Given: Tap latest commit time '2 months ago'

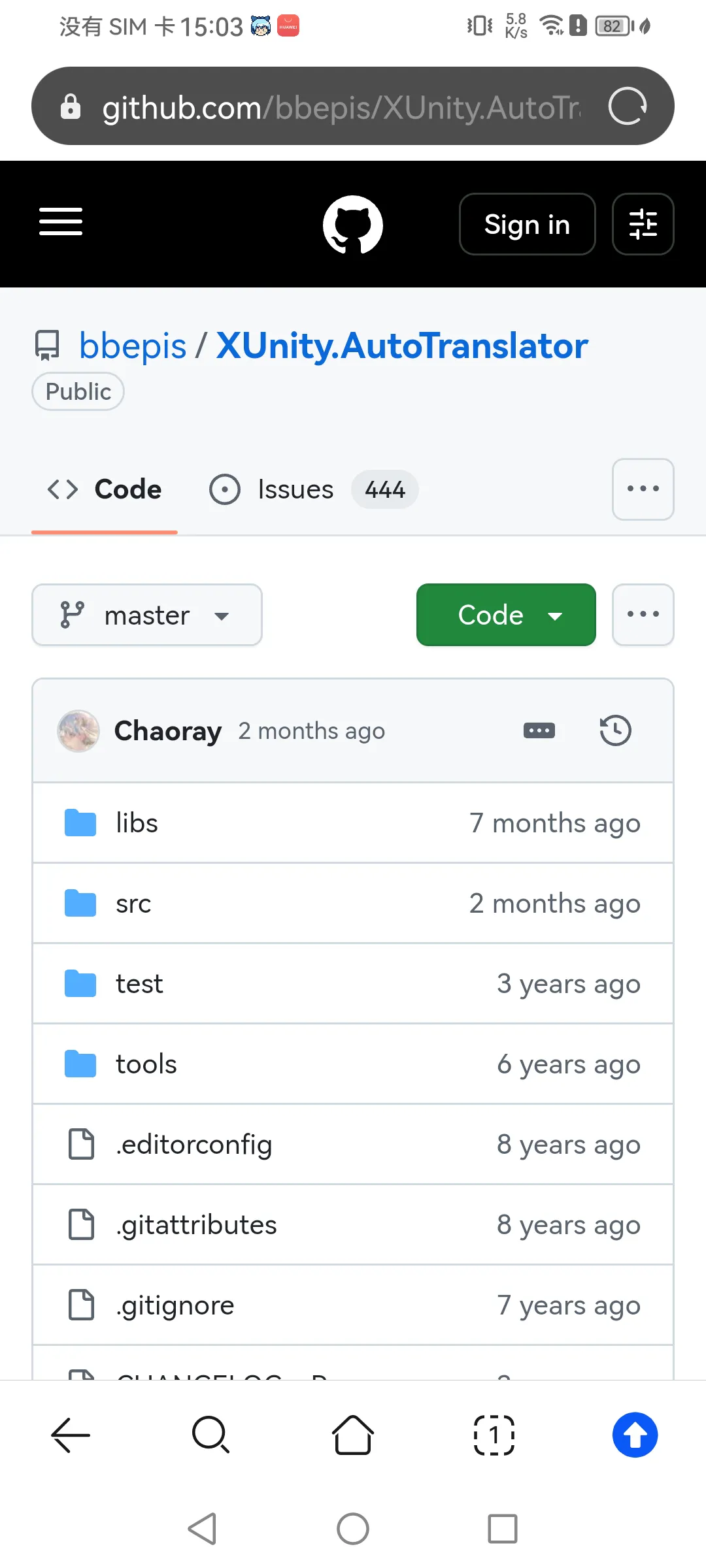Looking at the screenshot, I should point(312,731).
